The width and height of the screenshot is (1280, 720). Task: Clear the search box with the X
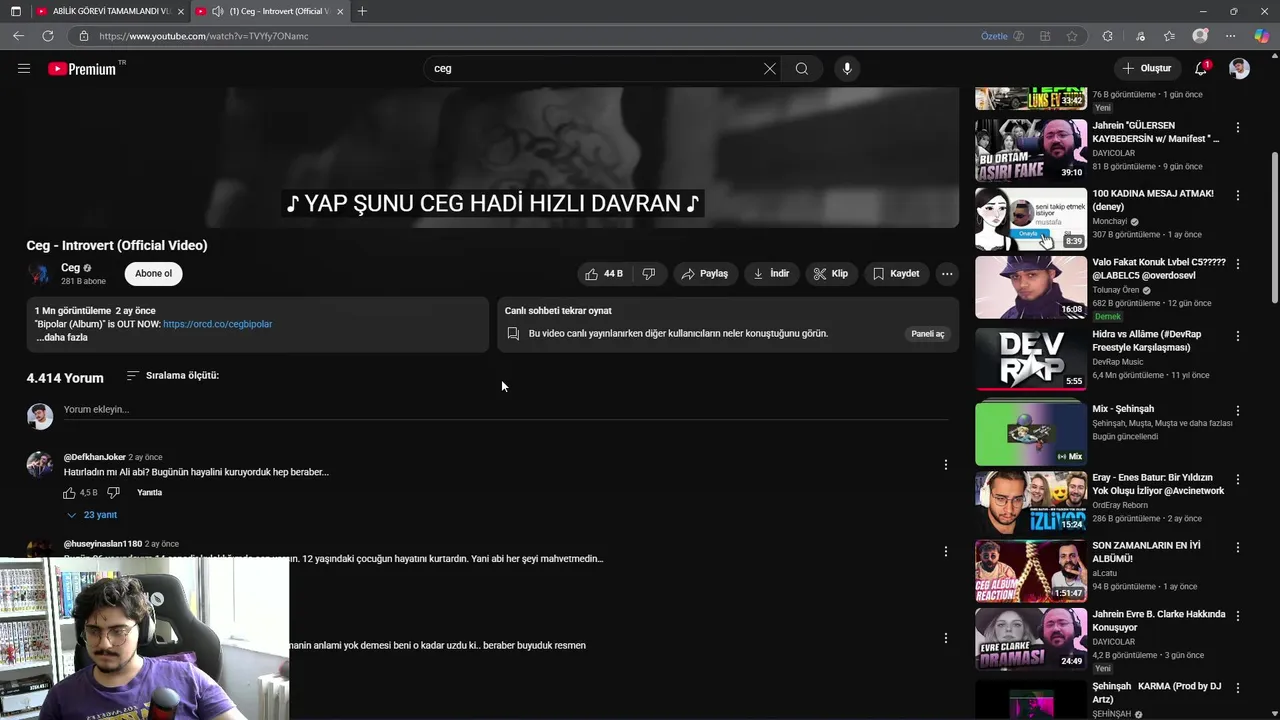click(x=769, y=68)
